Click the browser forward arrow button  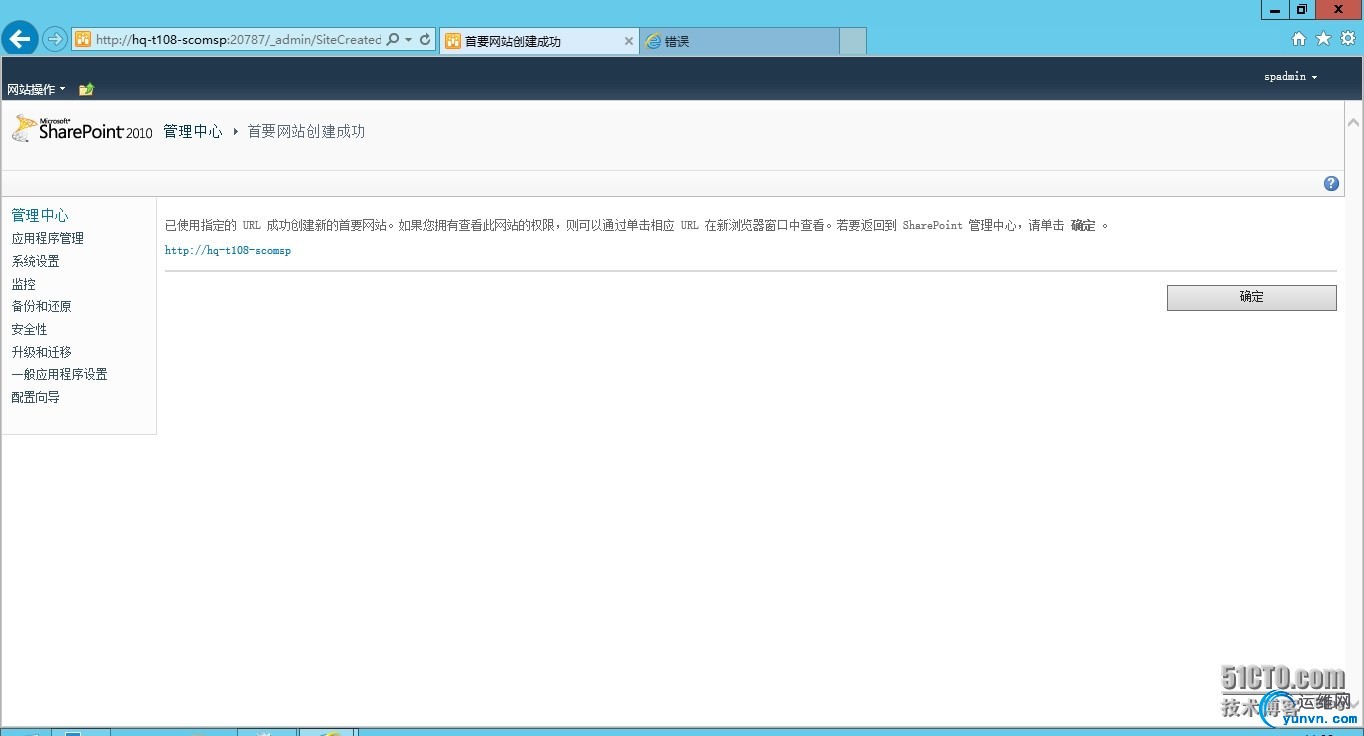click(x=55, y=40)
